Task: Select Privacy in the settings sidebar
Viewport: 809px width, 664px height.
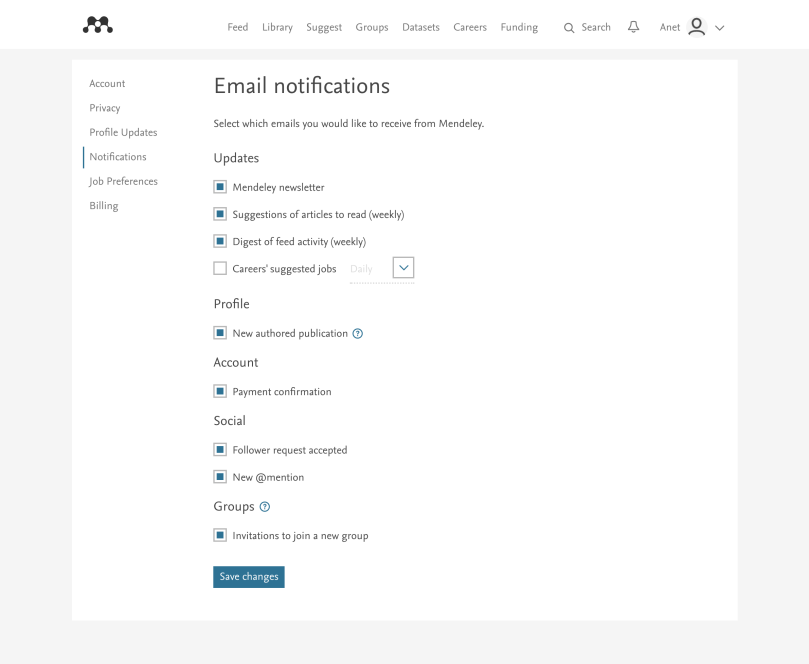Action: 105,108
